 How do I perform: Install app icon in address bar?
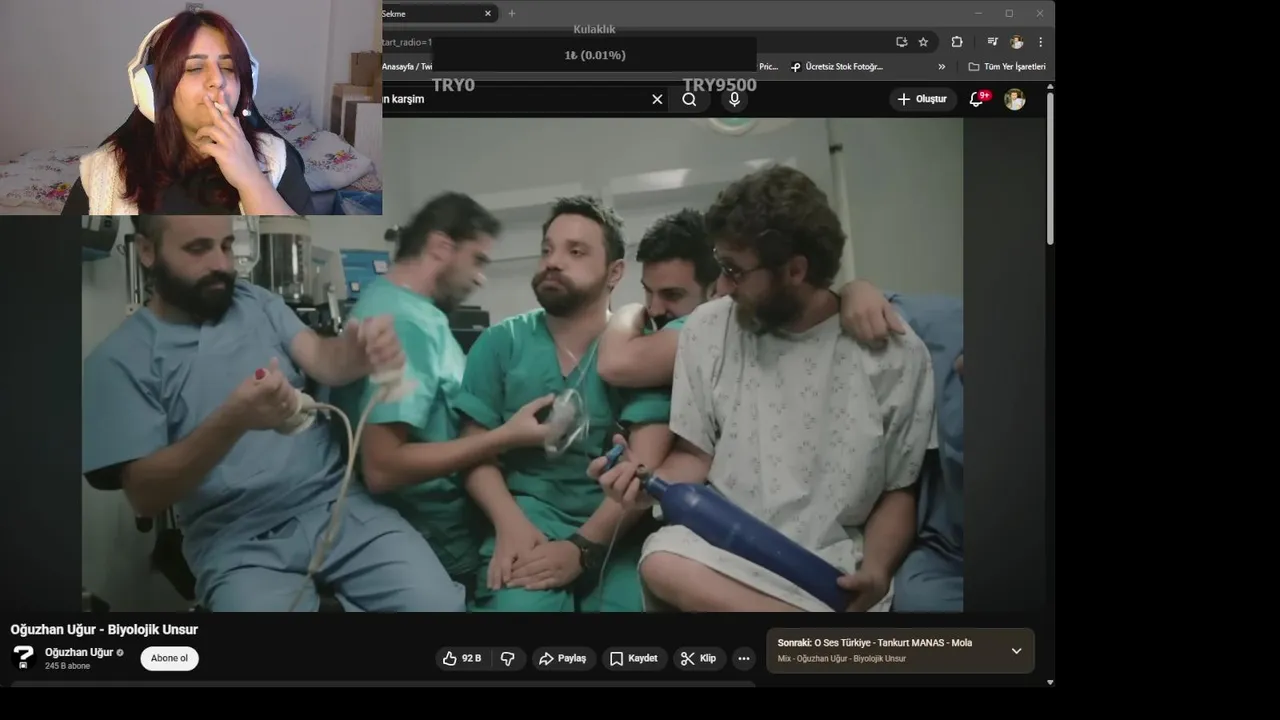(x=902, y=42)
